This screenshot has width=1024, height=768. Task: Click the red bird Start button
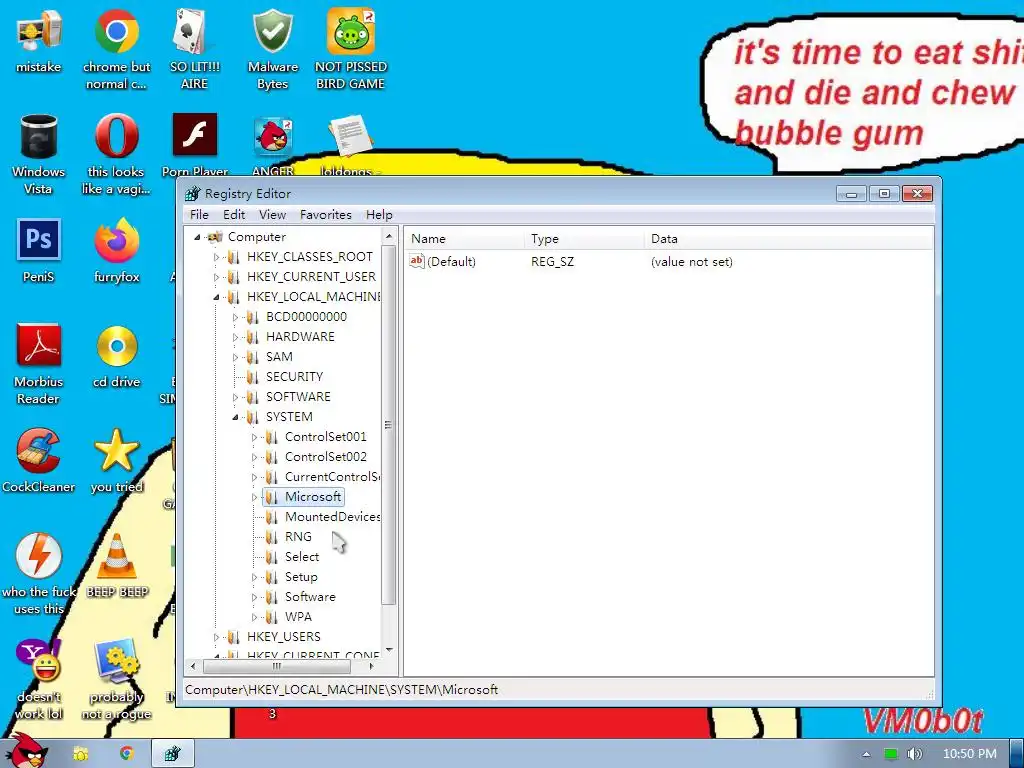[x=26, y=752]
